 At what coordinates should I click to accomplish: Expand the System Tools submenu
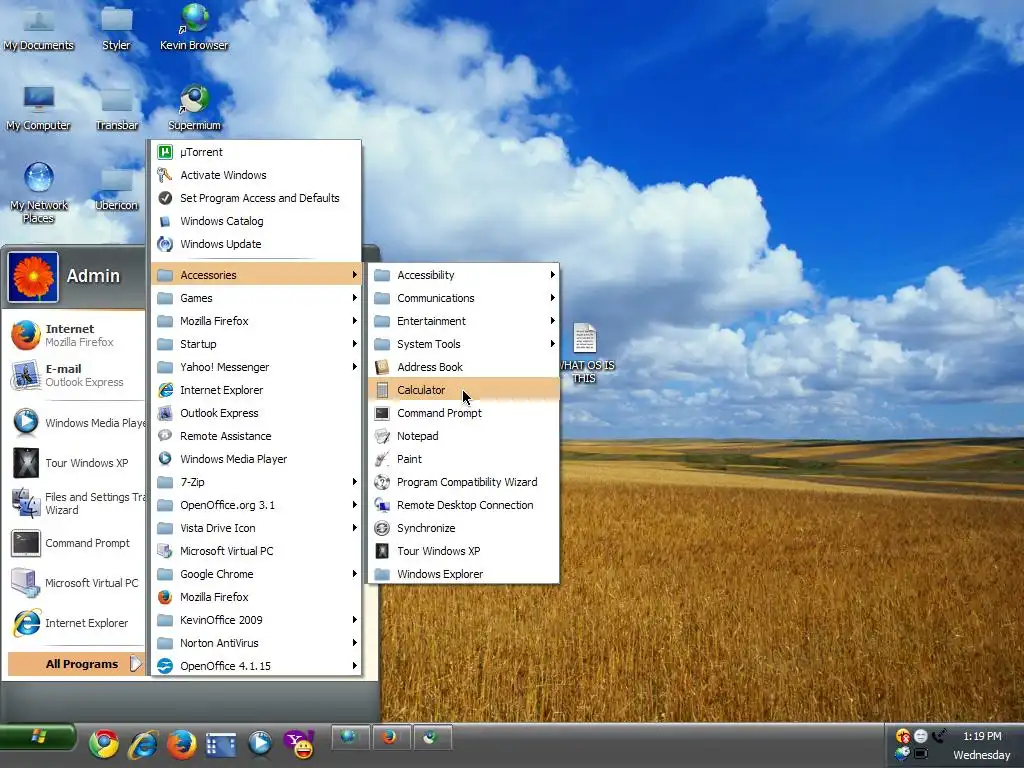(x=464, y=344)
